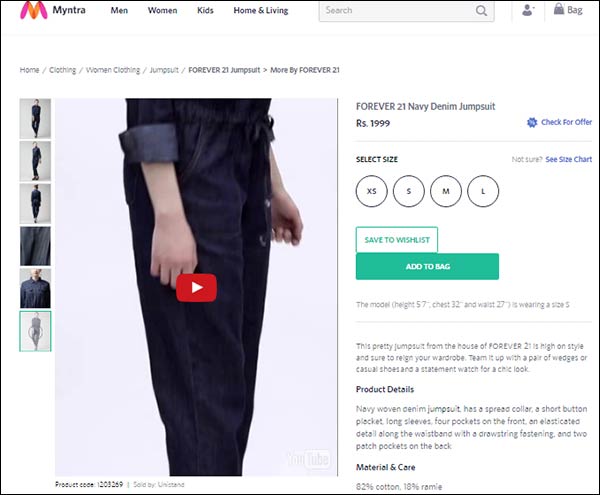Open the shopping Bag icon

(x=559, y=9)
